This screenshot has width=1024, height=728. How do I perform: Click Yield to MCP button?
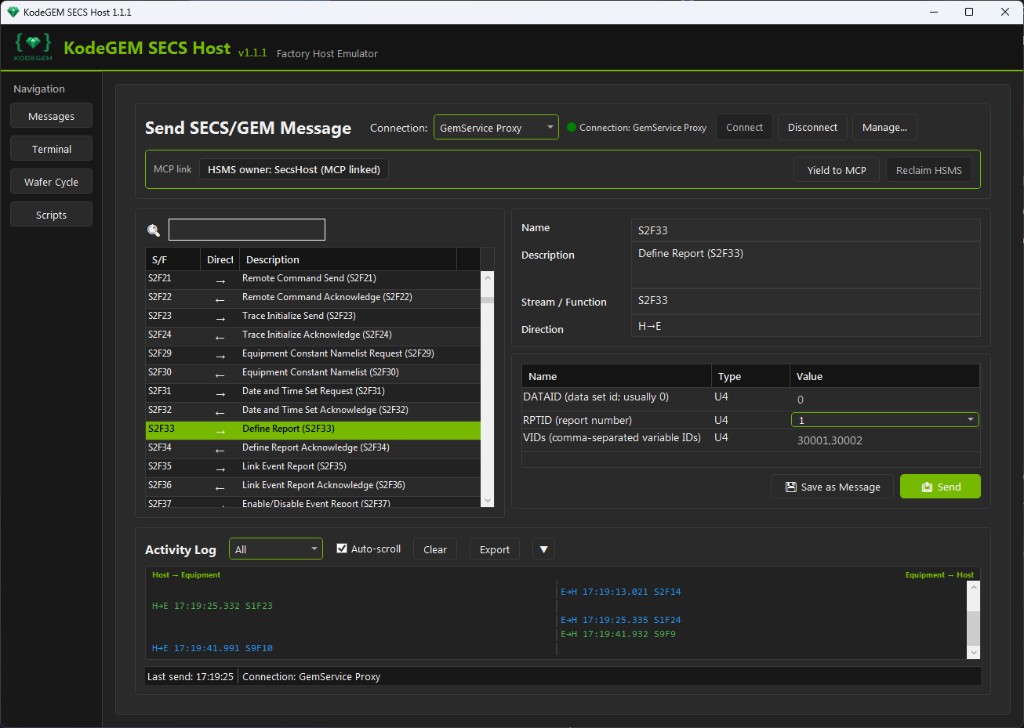click(x=836, y=170)
